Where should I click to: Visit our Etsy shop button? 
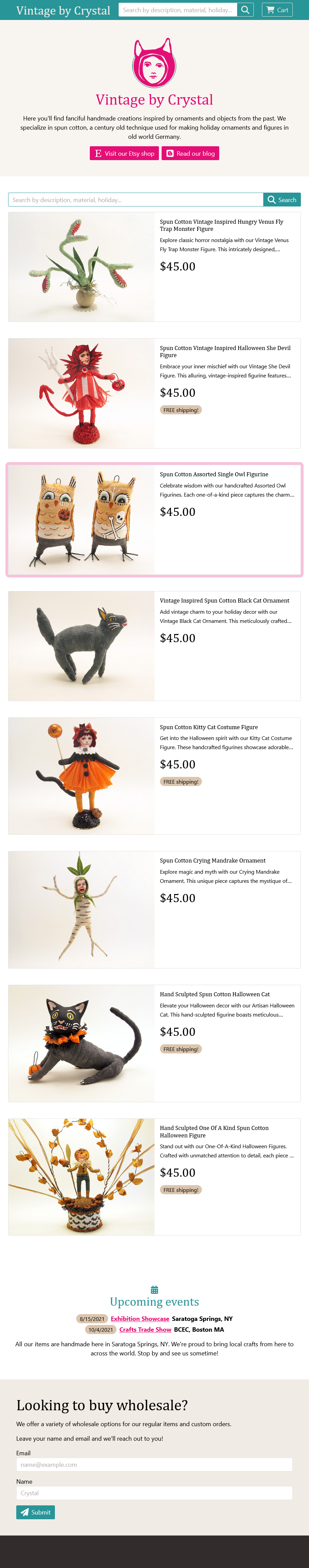coord(124,153)
